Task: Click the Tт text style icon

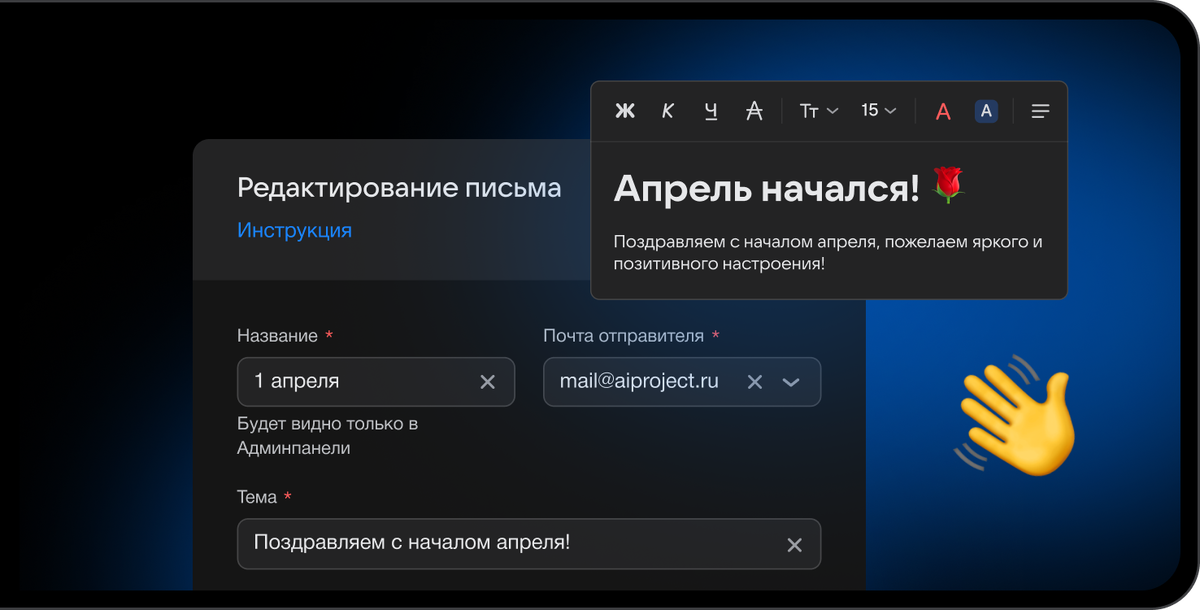Action: tap(808, 111)
